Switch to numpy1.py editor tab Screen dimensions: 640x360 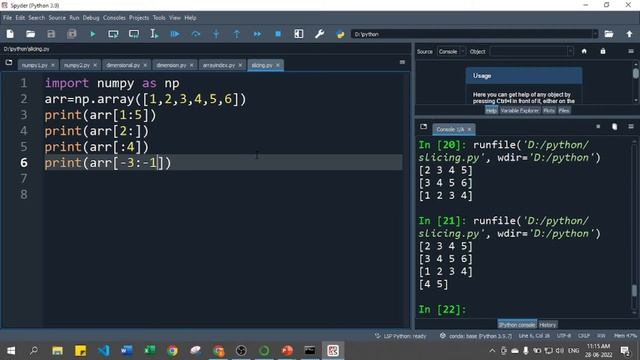[35, 65]
